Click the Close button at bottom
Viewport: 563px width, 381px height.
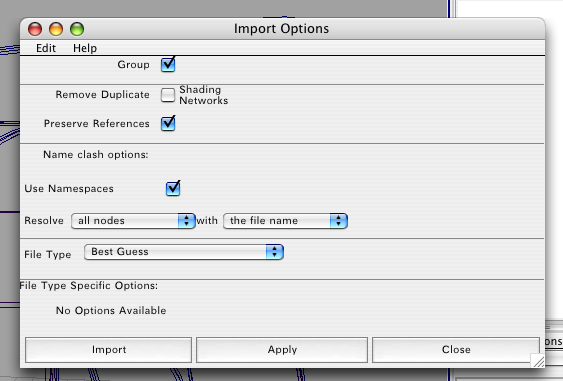coord(456,350)
